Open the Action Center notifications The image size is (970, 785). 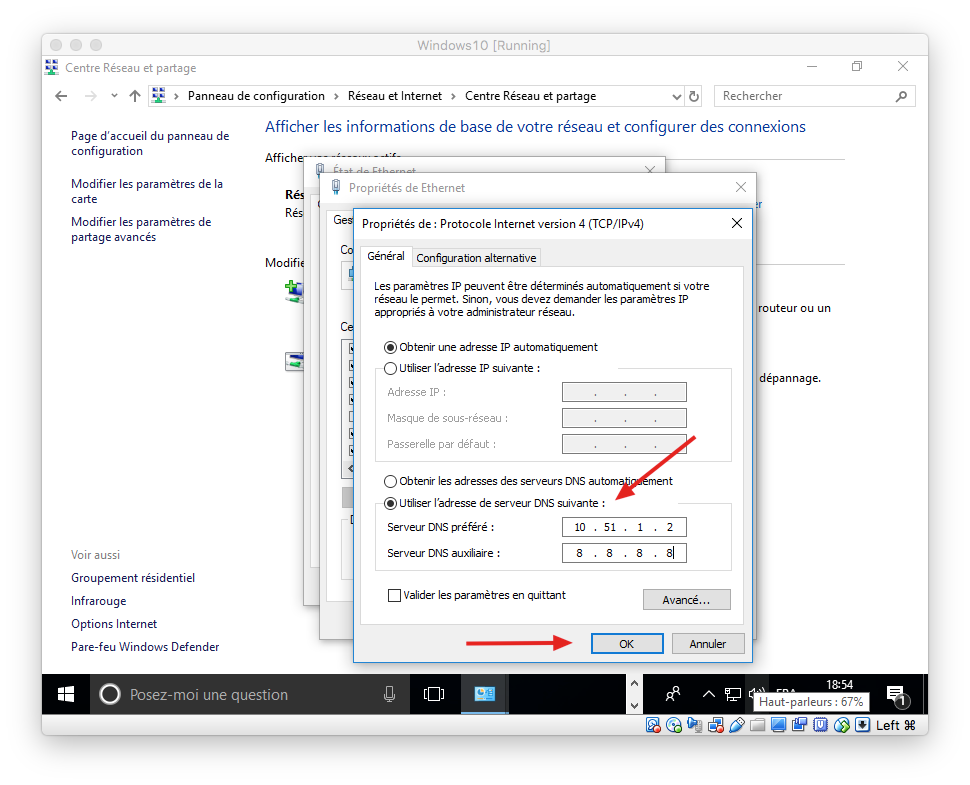click(x=896, y=695)
